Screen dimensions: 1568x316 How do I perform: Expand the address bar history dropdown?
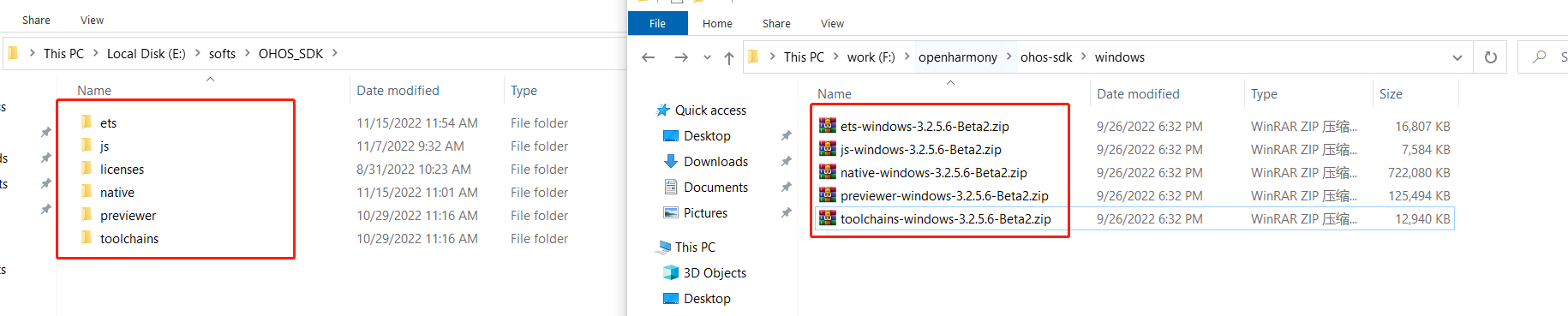coord(1457,57)
